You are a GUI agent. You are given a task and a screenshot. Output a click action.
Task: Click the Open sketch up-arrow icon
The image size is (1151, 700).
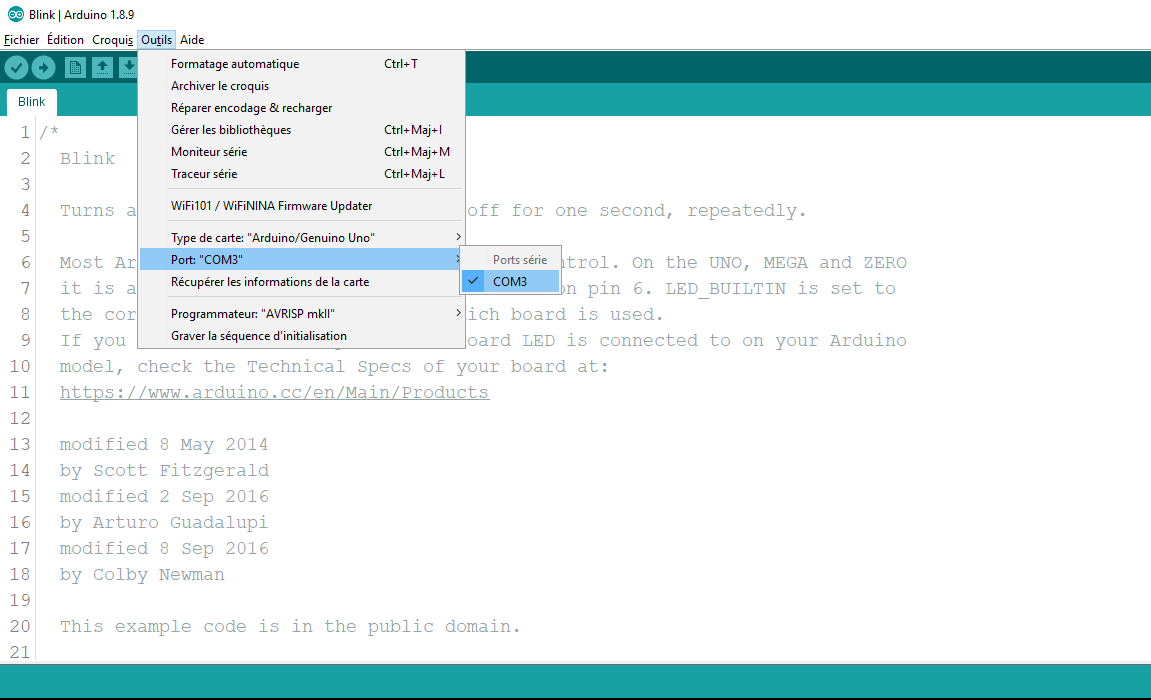coord(102,68)
